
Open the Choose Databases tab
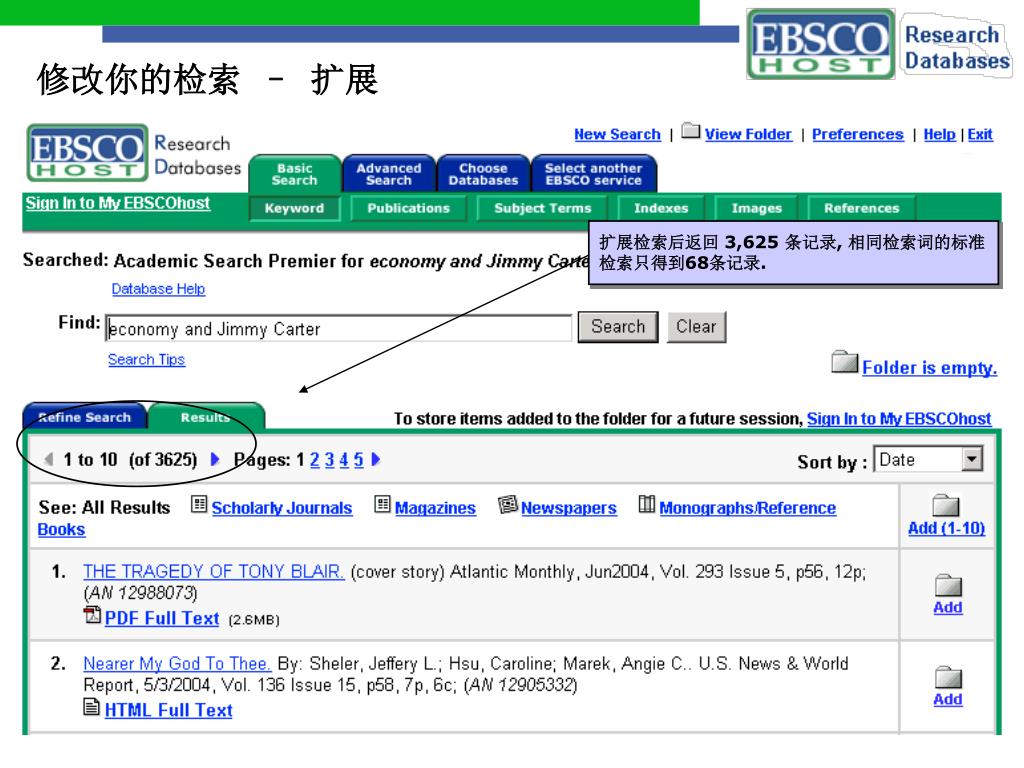pos(483,174)
